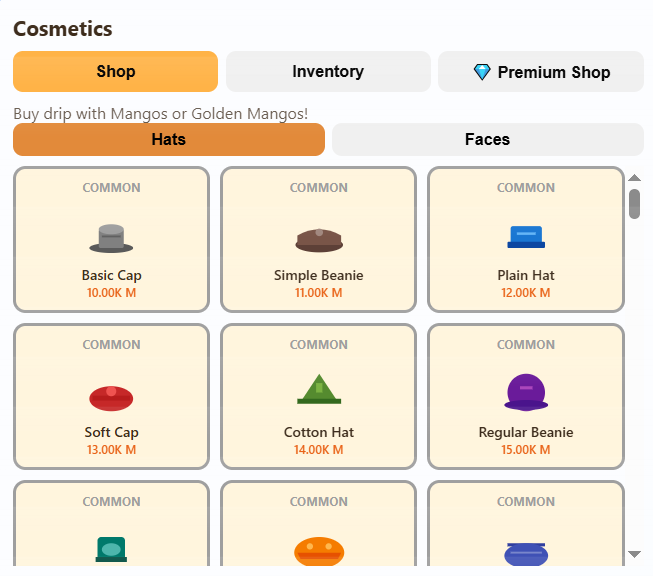Click the scroll up arrow
The height and width of the screenshot is (576, 653).
(x=634, y=178)
